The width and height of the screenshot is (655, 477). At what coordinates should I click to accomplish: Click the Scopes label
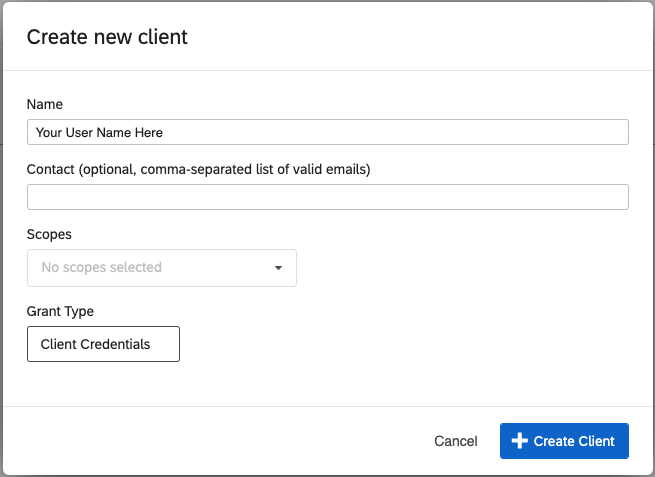[49, 234]
